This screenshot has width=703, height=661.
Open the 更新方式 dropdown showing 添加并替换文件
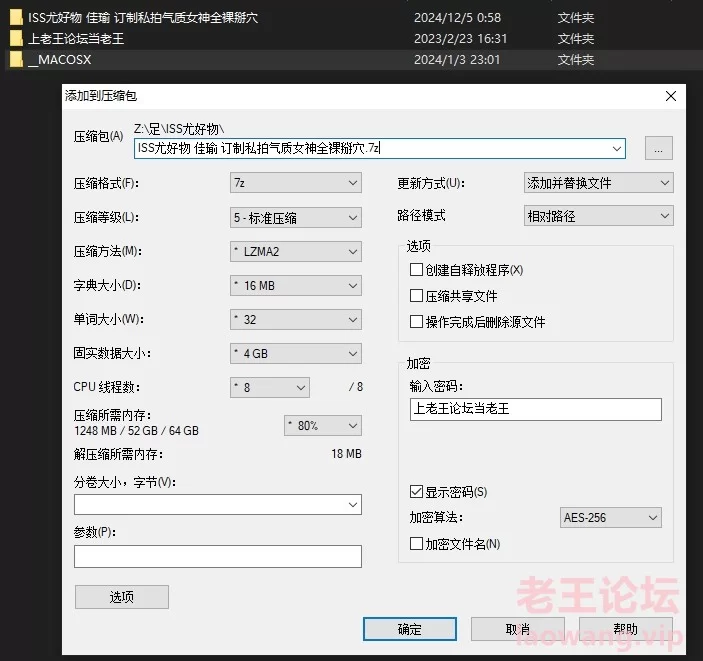coord(599,183)
